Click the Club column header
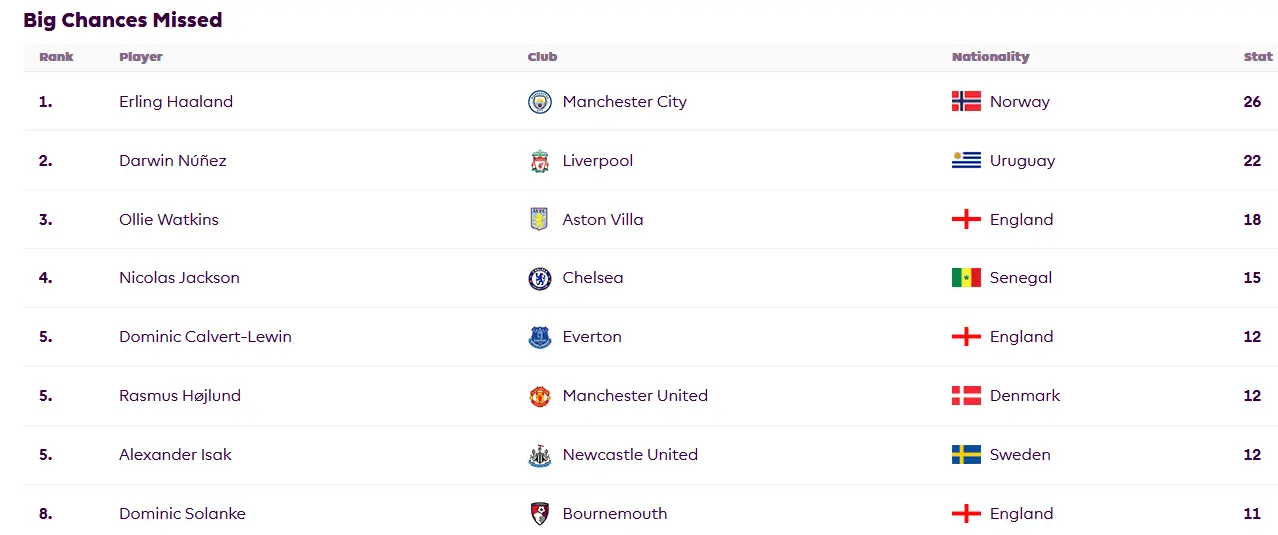The height and width of the screenshot is (535, 1278). pos(542,57)
